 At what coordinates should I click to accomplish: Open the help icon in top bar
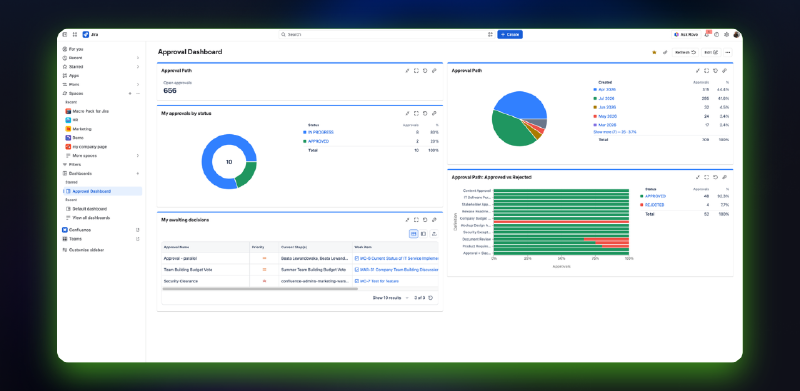[716, 35]
